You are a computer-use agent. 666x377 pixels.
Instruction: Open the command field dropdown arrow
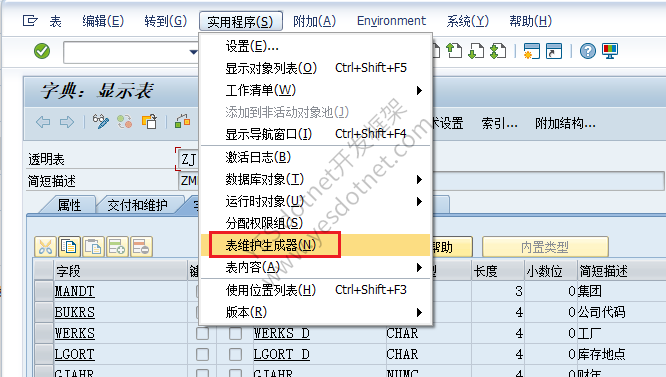(x=193, y=52)
